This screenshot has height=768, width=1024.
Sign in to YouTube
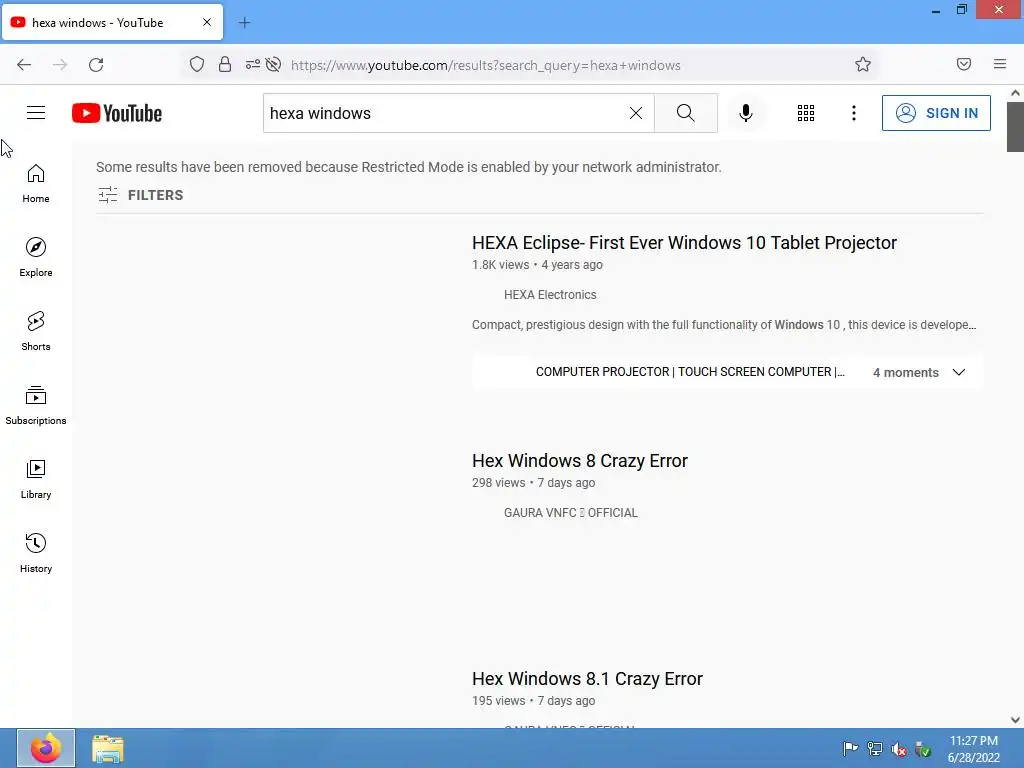point(936,113)
